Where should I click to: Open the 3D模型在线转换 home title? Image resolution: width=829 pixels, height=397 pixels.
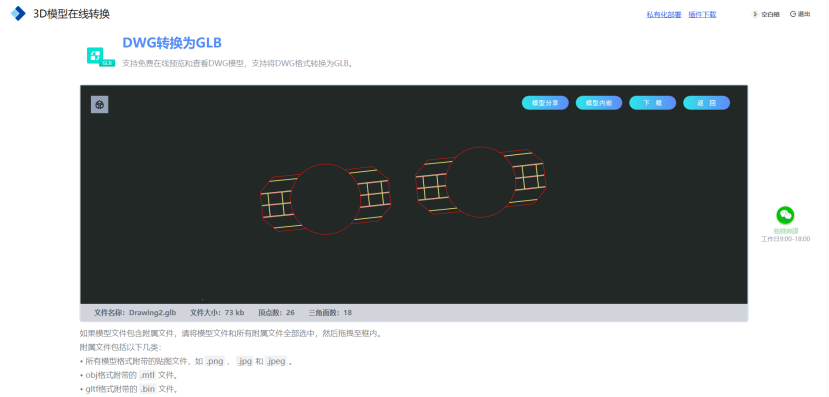[71, 14]
